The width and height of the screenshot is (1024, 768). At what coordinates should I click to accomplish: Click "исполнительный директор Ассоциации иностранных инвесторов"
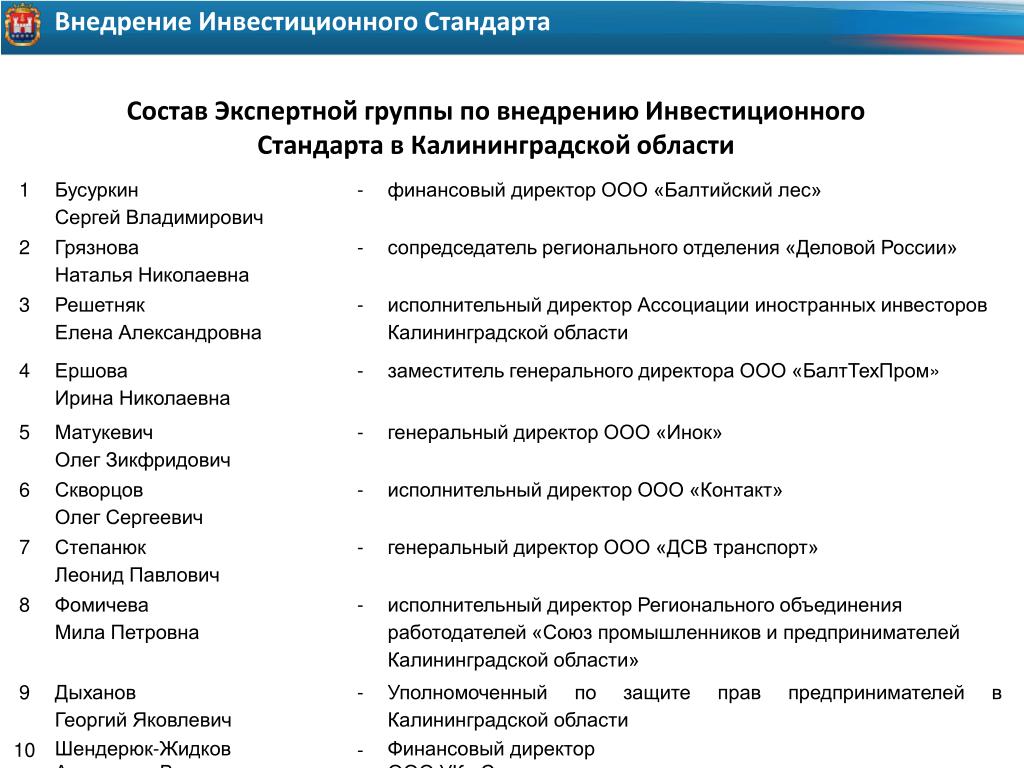point(687,305)
